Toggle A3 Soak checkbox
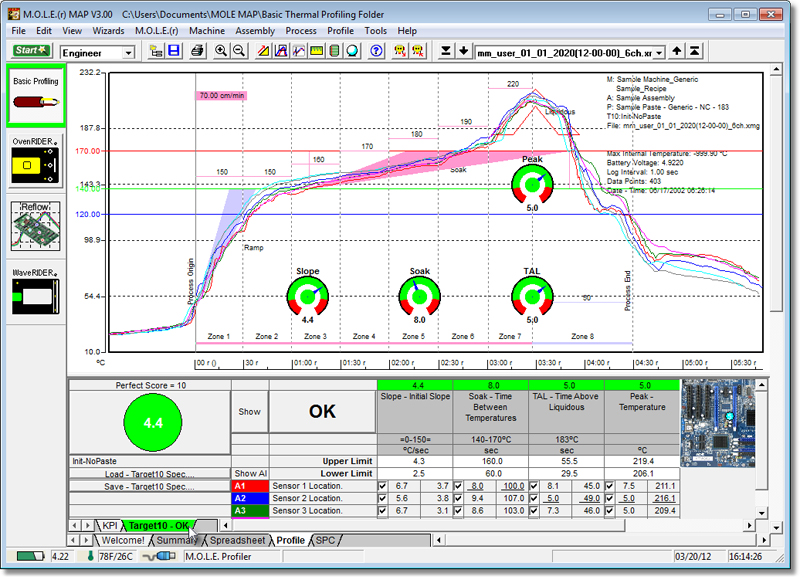This screenshot has width=800, height=578. 458,511
